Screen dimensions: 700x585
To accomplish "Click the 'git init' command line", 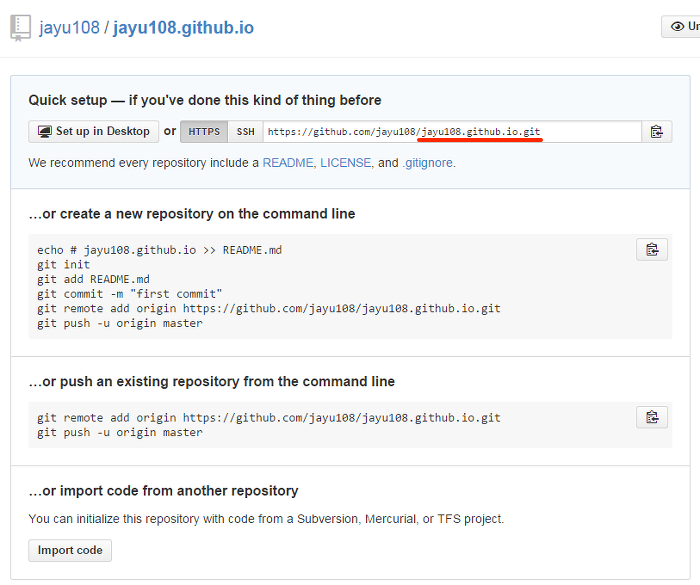I will coord(63,265).
